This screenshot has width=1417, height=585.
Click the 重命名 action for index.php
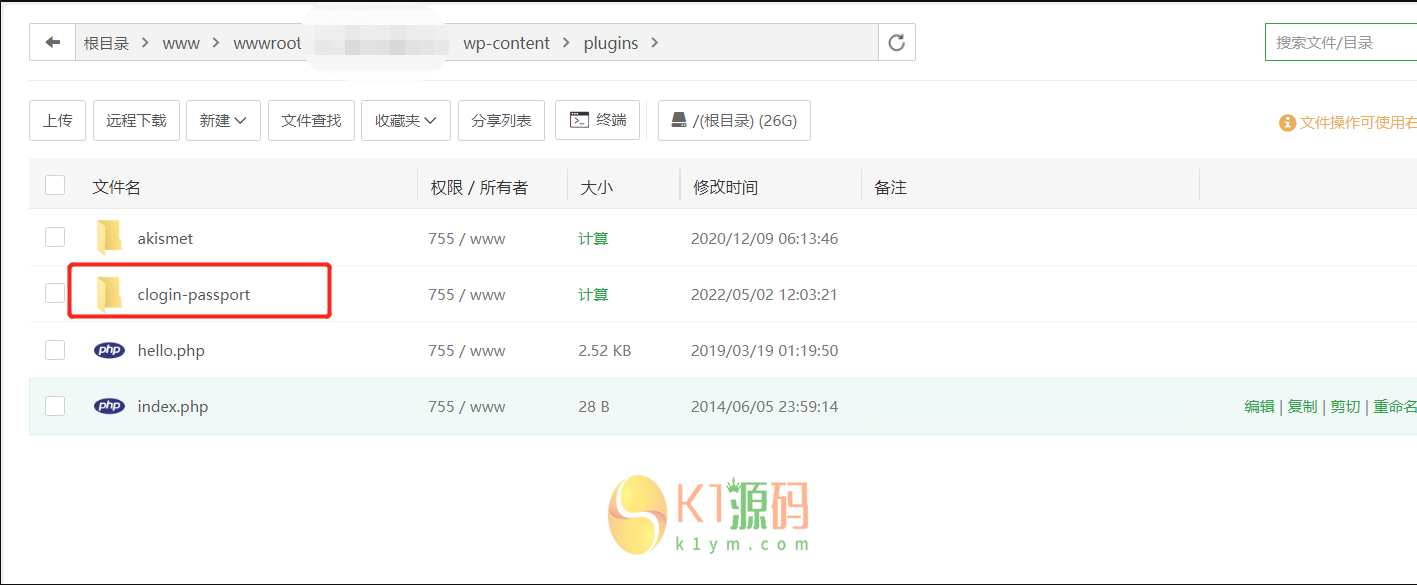tap(1395, 406)
